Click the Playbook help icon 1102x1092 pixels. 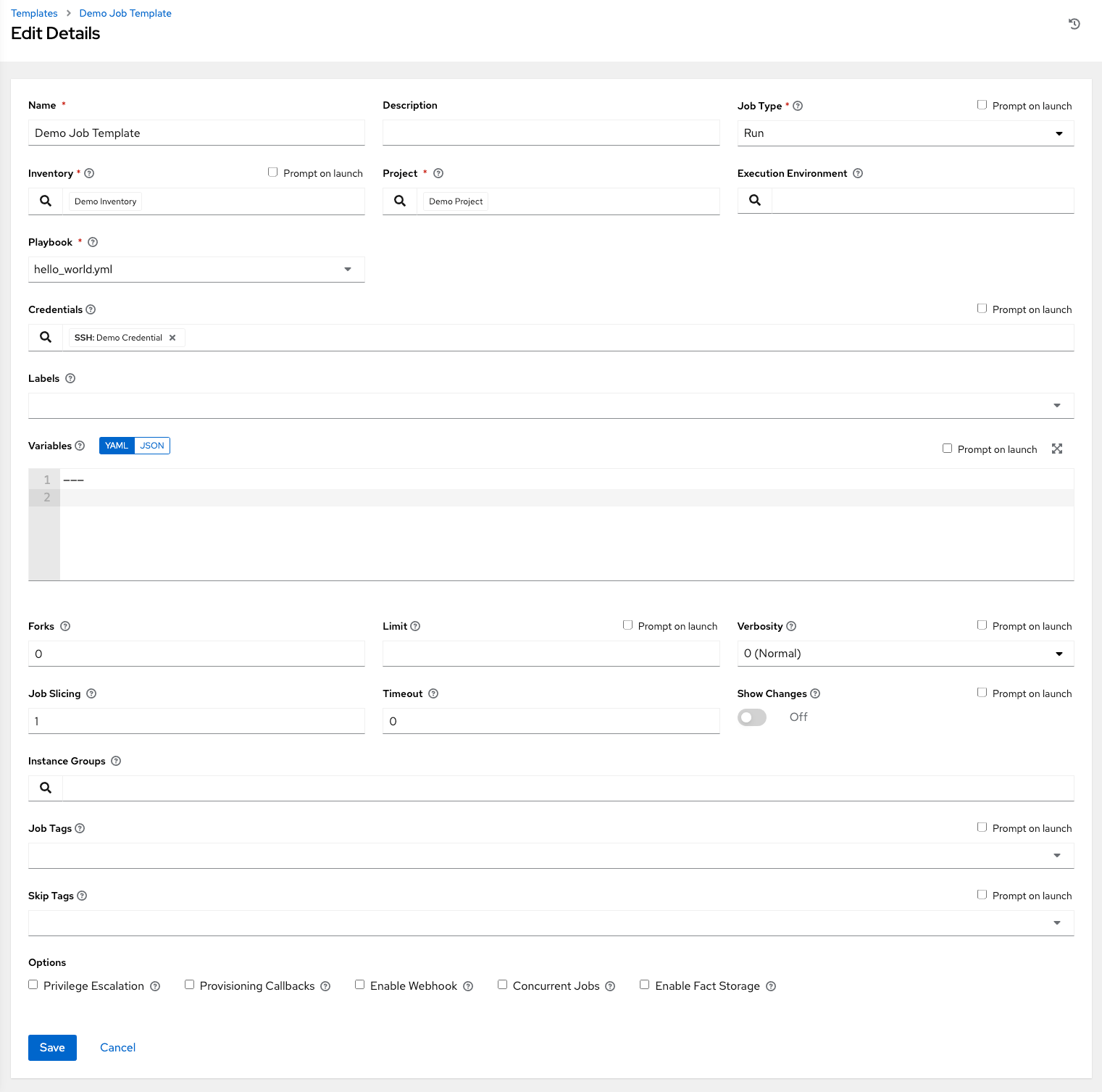coord(92,242)
